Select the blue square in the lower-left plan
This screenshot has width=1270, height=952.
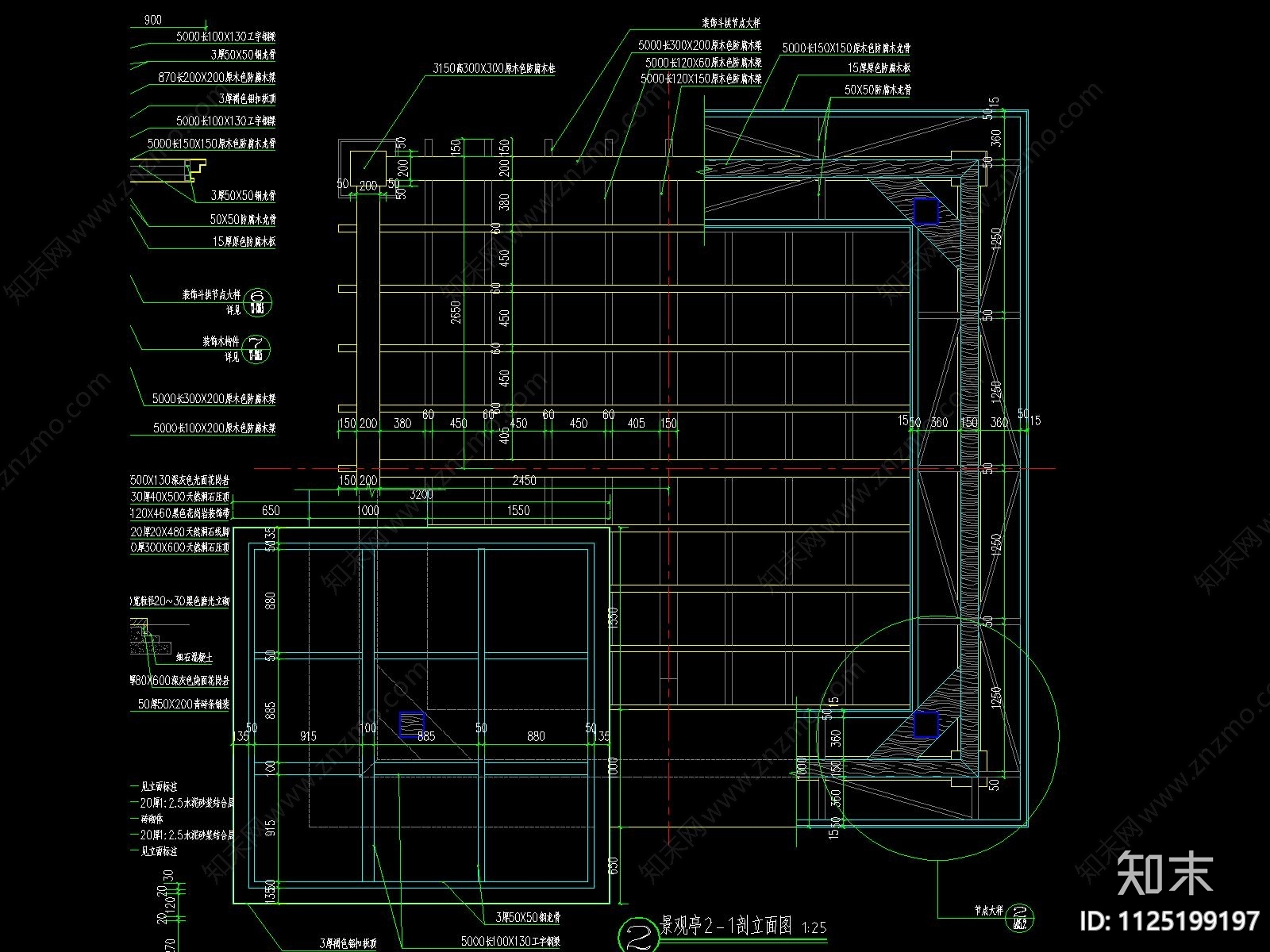[411, 724]
